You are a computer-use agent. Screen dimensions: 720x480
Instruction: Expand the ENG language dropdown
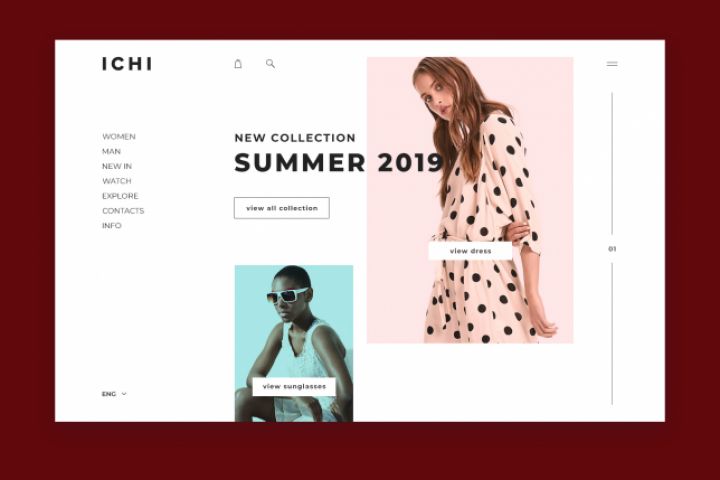pos(114,394)
